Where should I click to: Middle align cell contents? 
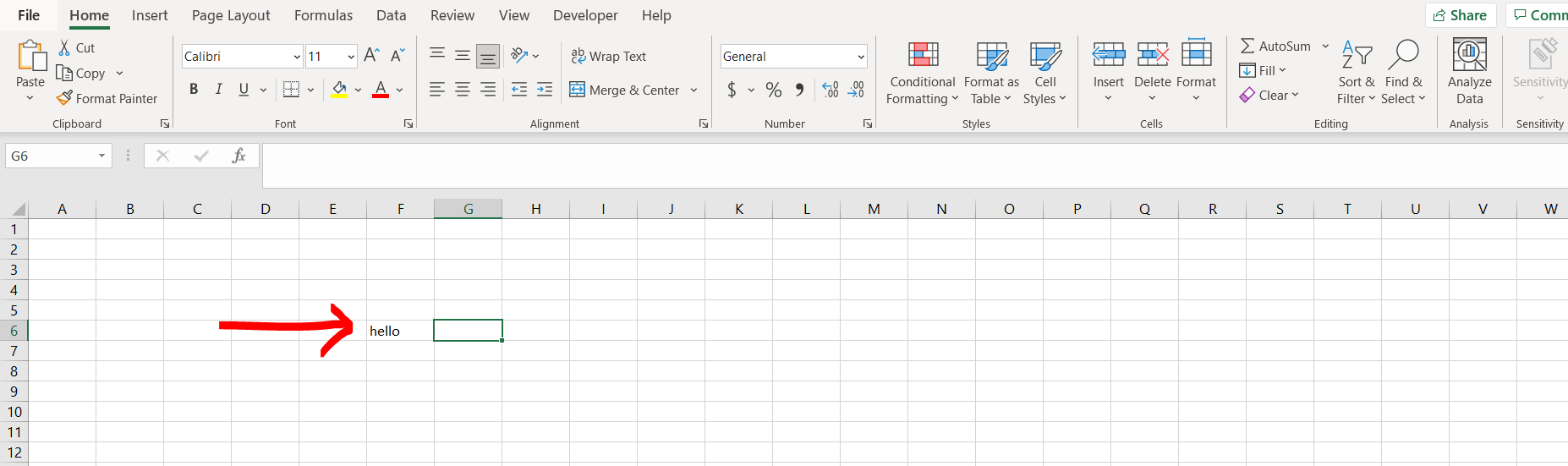coord(463,56)
